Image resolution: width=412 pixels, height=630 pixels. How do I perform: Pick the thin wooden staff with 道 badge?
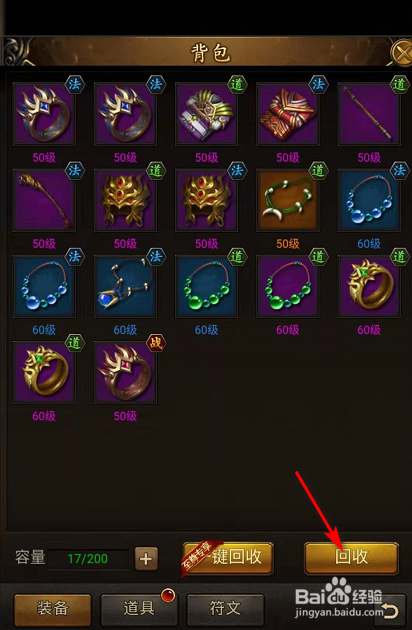[369, 114]
